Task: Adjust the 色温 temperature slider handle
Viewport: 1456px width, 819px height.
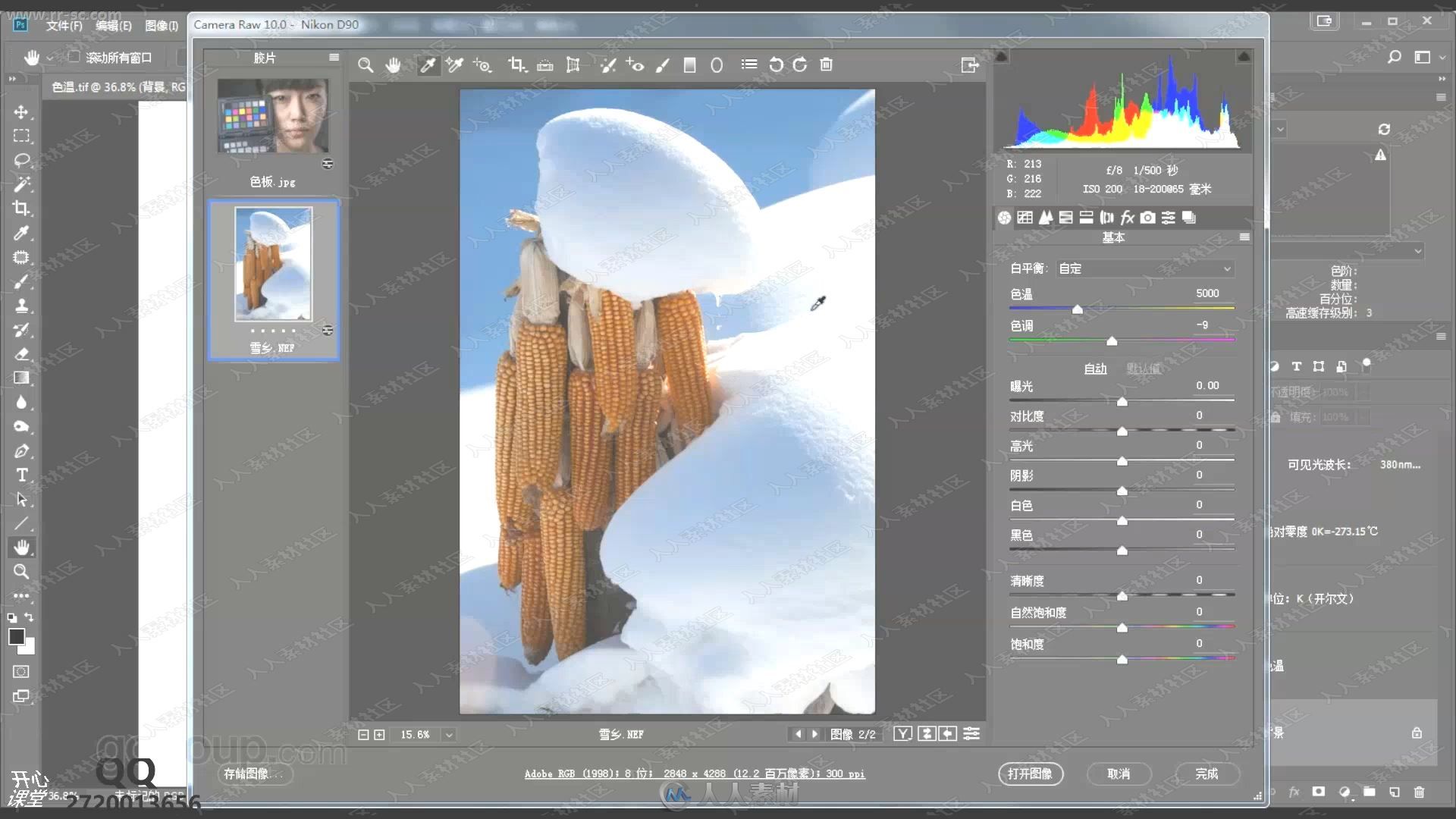Action: pyautogui.click(x=1077, y=309)
